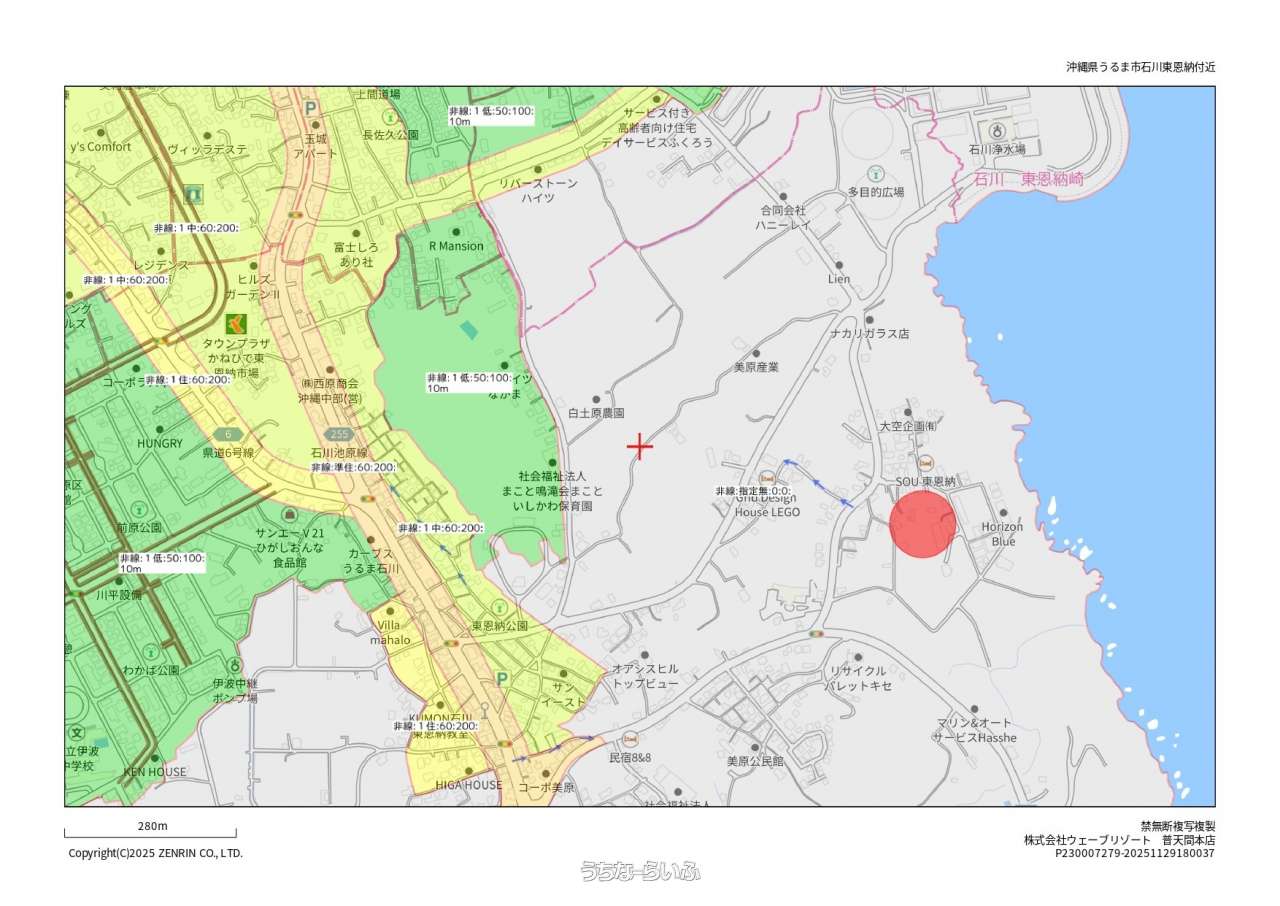This screenshot has width=1280, height=906.
Task: Click the 伊波中継ポンプ場 pump station icon
Action: tap(235, 665)
